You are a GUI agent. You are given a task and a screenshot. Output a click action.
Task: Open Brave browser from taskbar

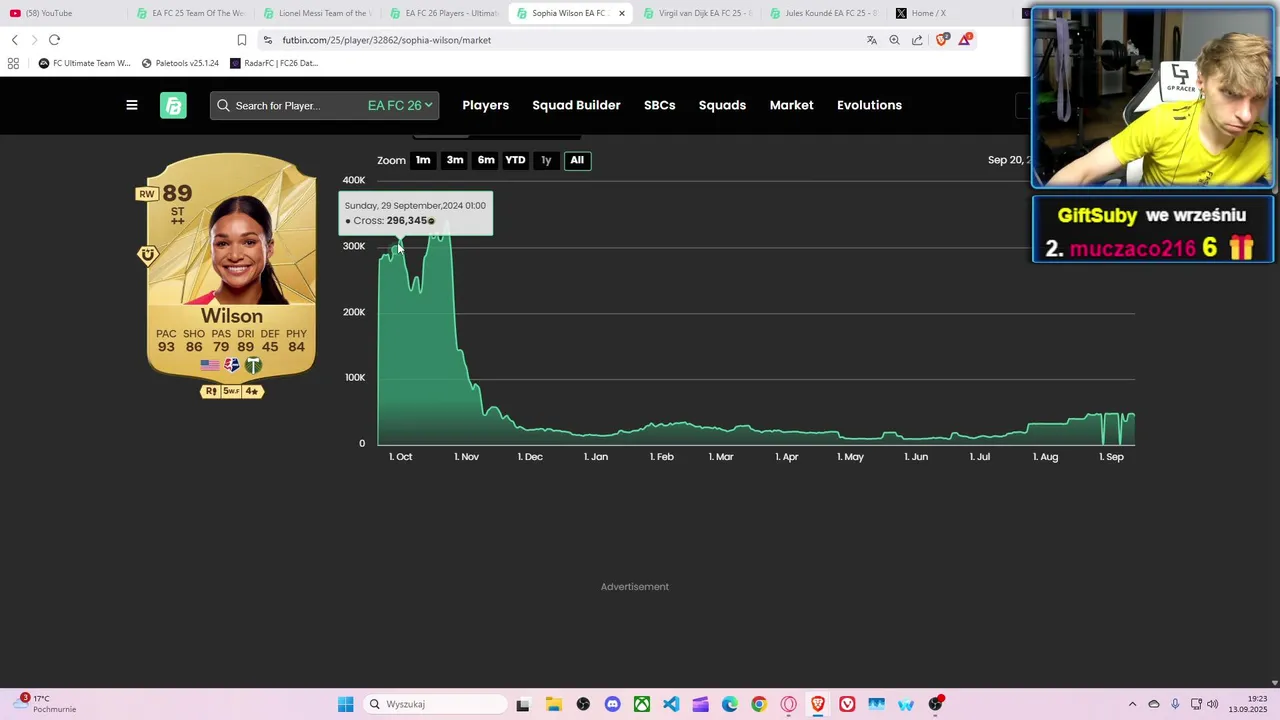(818, 704)
